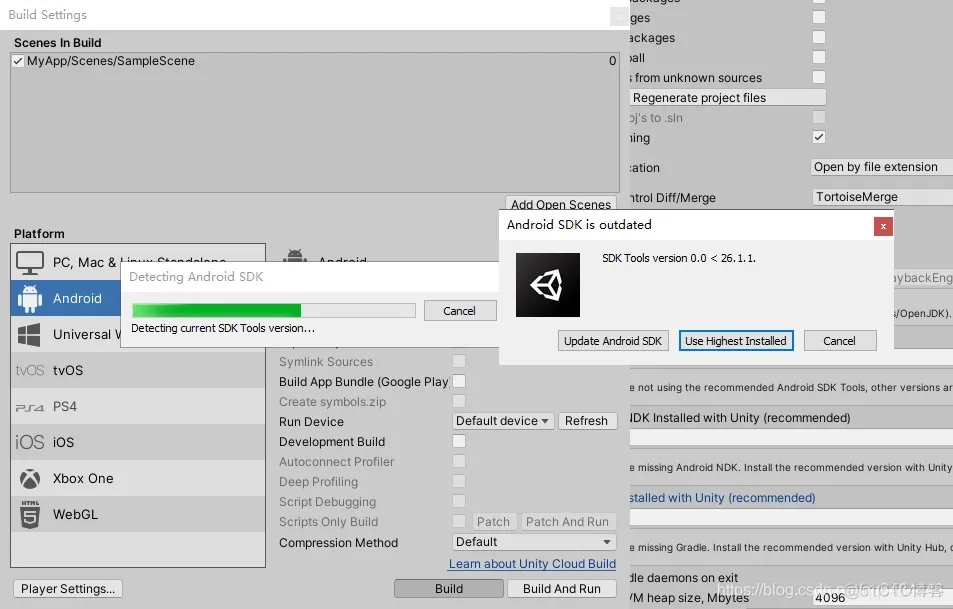Image resolution: width=953 pixels, height=609 pixels.
Task: Cancel the Detecting Android SDK progress
Action: [459, 311]
